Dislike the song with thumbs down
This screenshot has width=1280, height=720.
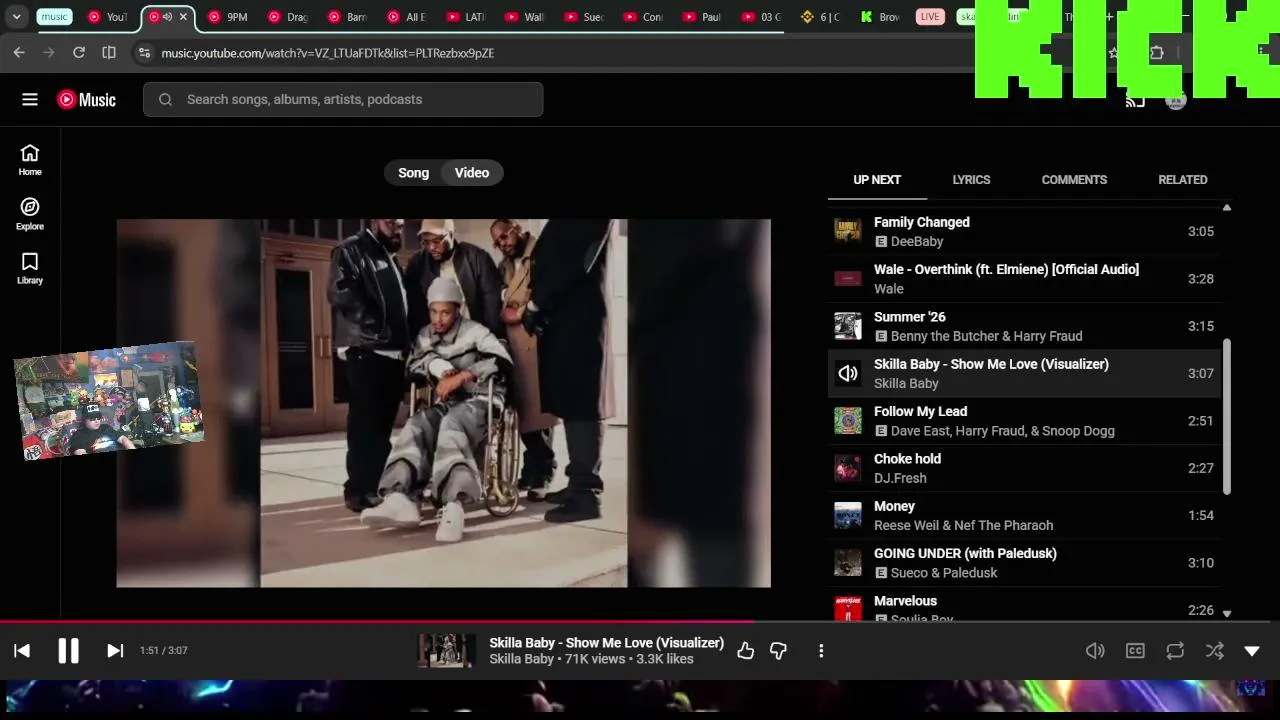778,651
